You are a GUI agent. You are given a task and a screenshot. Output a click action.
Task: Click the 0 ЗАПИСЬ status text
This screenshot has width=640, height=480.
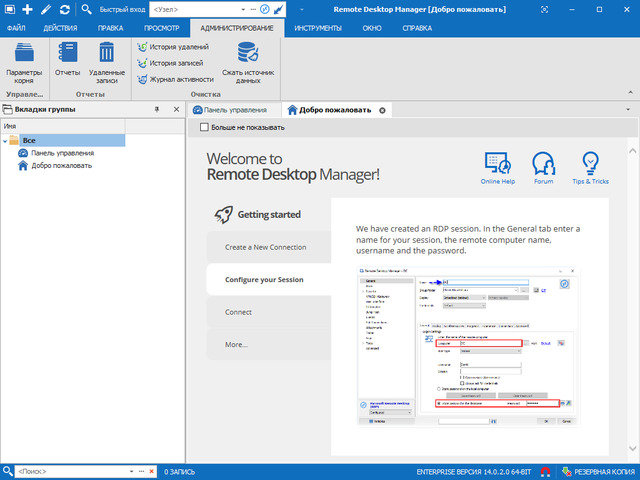point(180,472)
